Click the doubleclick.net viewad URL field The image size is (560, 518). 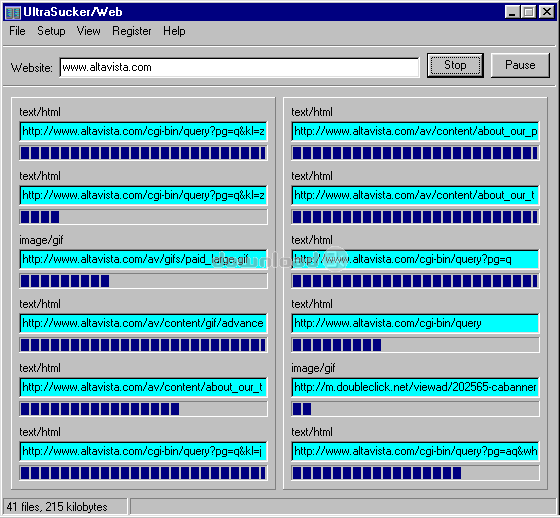click(415, 387)
